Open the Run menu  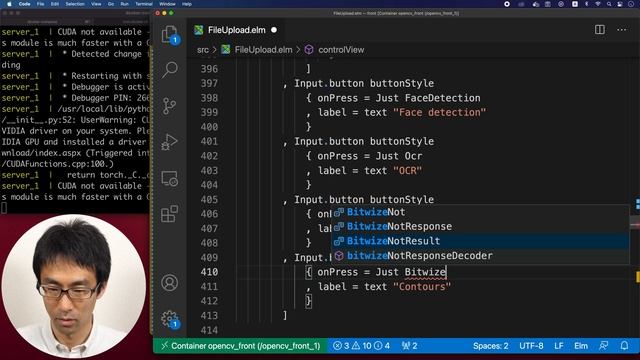click(x=124, y=4)
